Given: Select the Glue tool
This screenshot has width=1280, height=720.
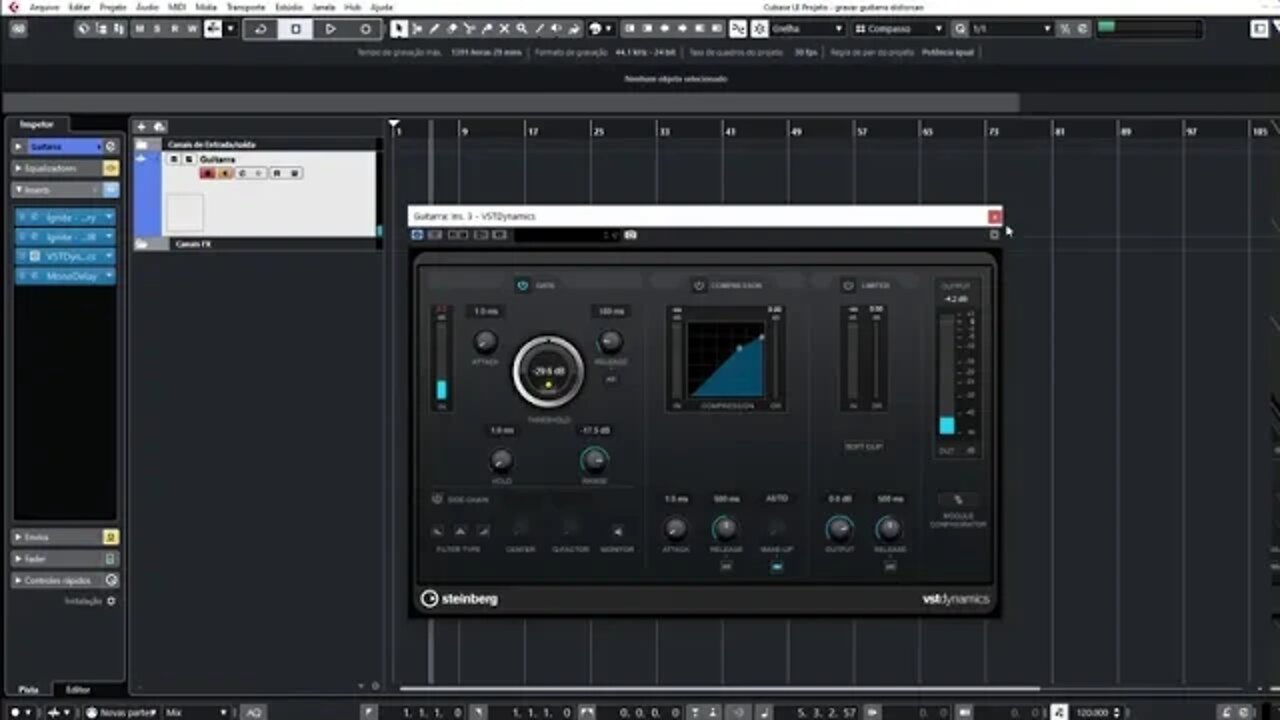Looking at the screenshot, I should pos(486,29).
